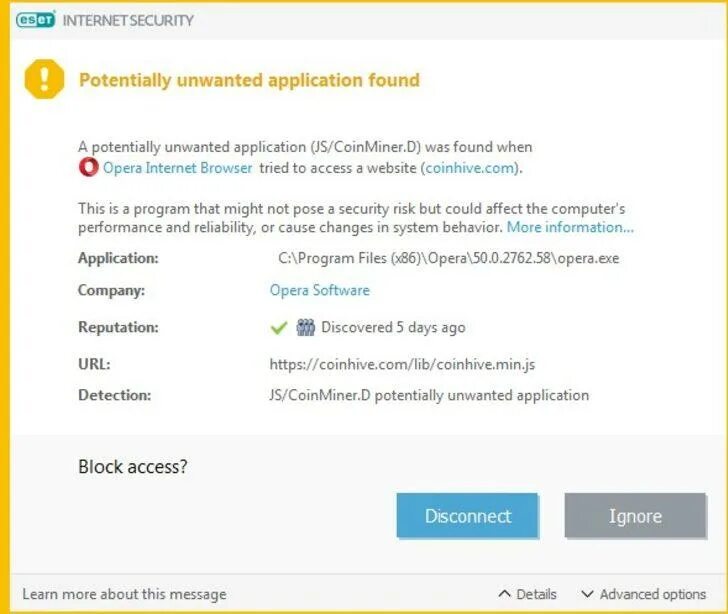This screenshot has height=614, width=728.
Task: Open the coinhive.com website link
Action: coord(471,168)
